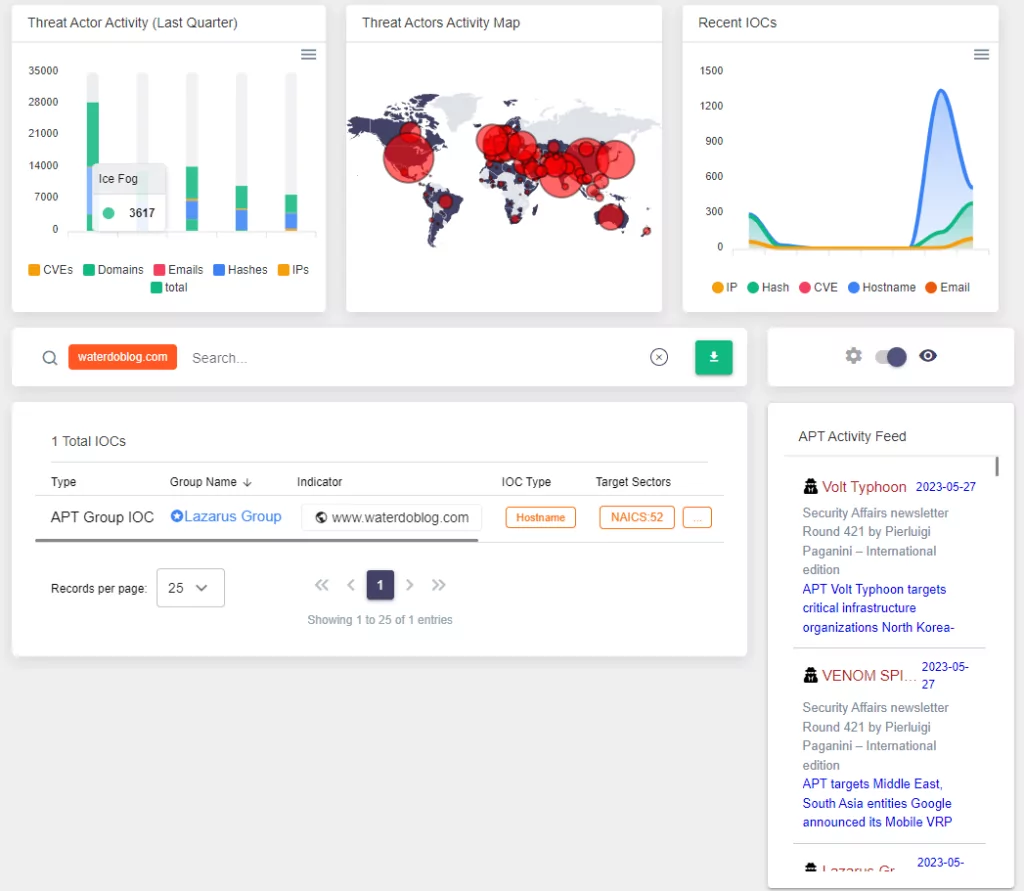Viewport: 1024px width, 891px height.
Task: Click the Hostname IOC type tag
Action: 540,517
